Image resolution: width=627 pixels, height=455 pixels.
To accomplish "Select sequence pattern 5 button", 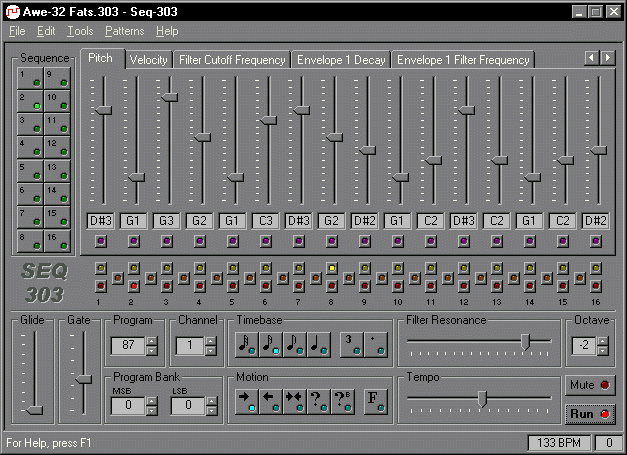I will pos(30,171).
